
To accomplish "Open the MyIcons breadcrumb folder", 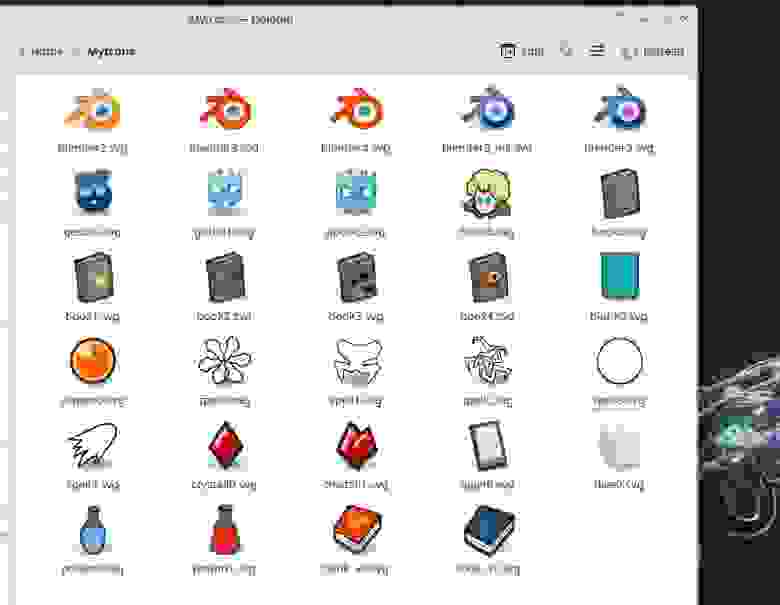I will pos(111,52).
